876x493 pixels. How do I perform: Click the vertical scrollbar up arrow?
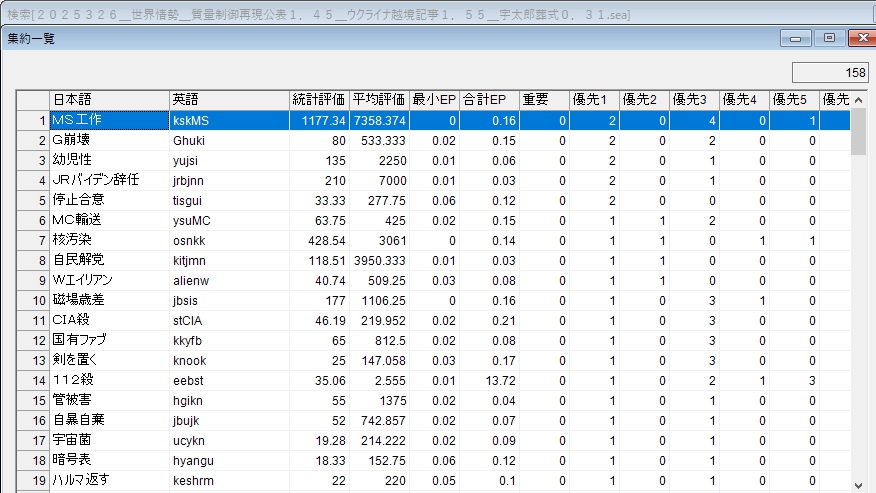click(859, 98)
